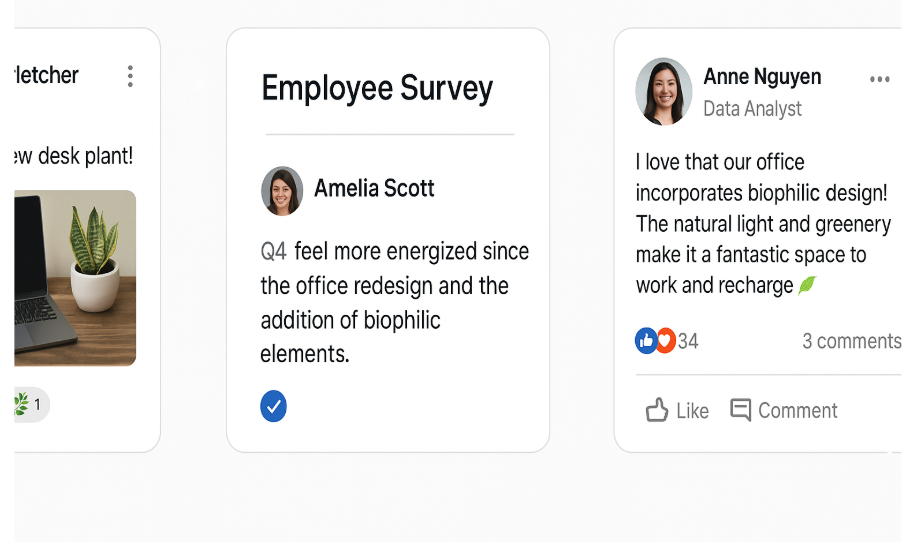Click the Q4 question label
Viewport: 904px width, 546px height.
pyautogui.click(x=273, y=252)
